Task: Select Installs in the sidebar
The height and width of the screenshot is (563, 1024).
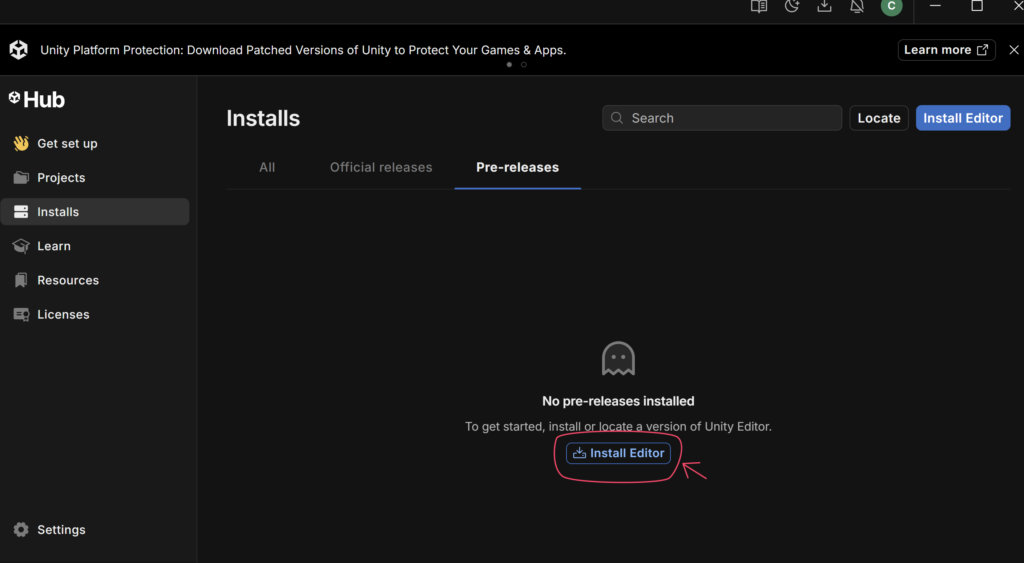Action: [x=58, y=212]
